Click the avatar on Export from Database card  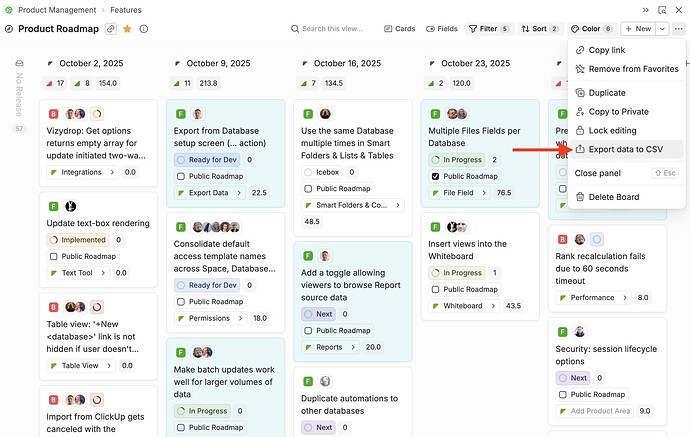[x=198, y=114]
